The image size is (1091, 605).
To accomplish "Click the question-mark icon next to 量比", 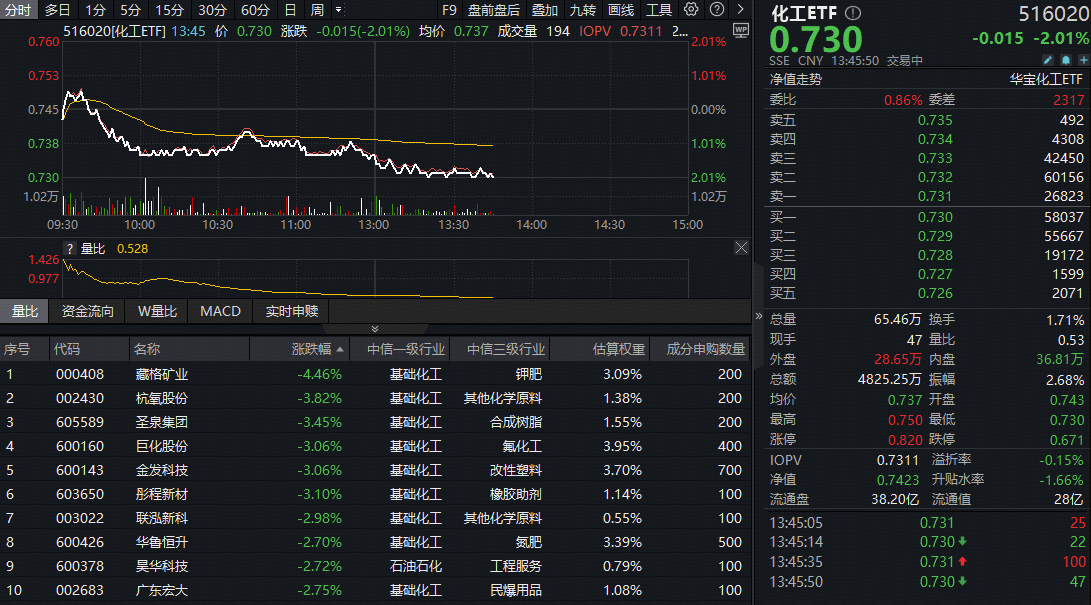I will [x=68, y=247].
